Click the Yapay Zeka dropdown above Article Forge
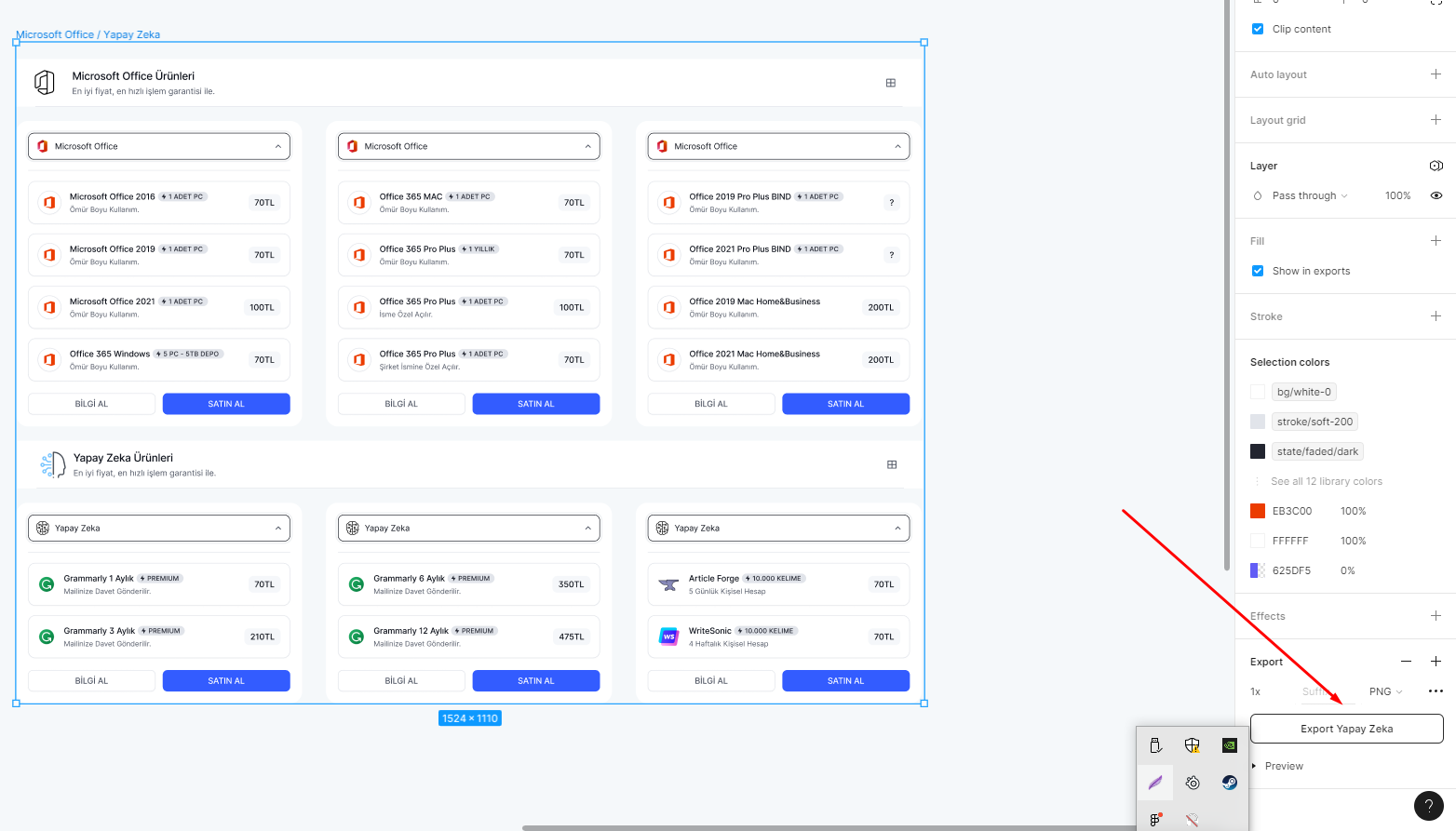1456x831 pixels. (x=779, y=528)
